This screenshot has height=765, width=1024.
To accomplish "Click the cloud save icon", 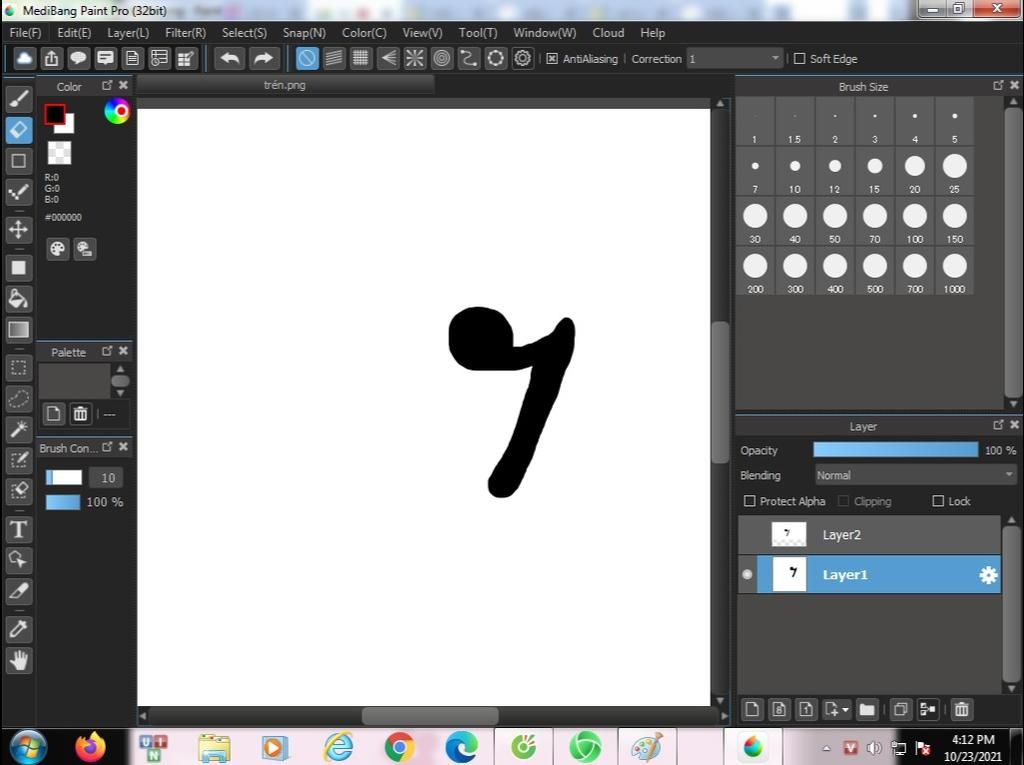I will point(24,58).
